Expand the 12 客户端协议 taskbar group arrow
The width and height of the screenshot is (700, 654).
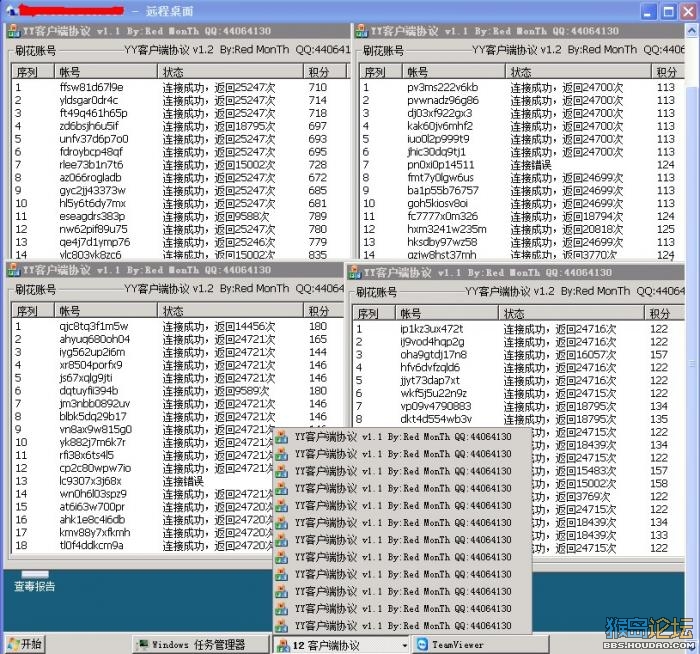click(404, 645)
